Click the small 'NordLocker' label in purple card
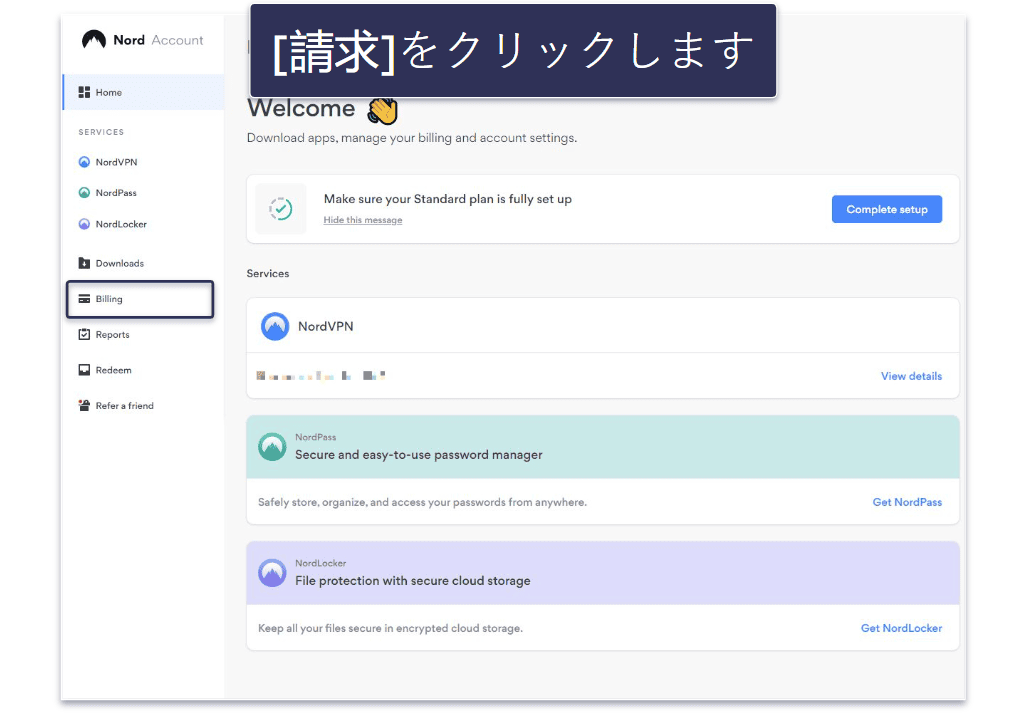This screenshot has width=1027, height=715. point(320,563)
